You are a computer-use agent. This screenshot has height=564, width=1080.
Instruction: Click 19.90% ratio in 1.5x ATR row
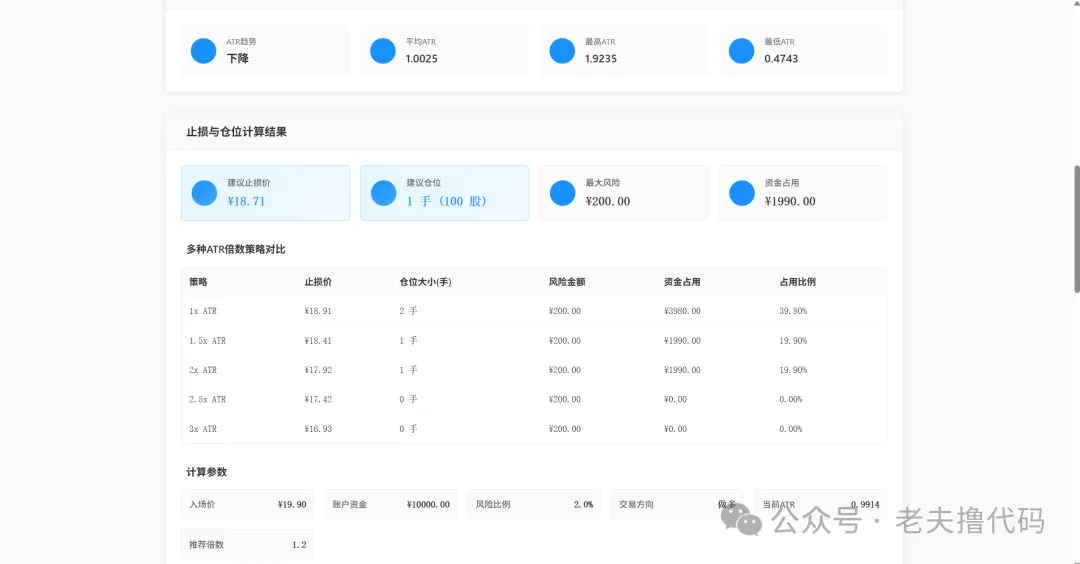tap(793, 341)
